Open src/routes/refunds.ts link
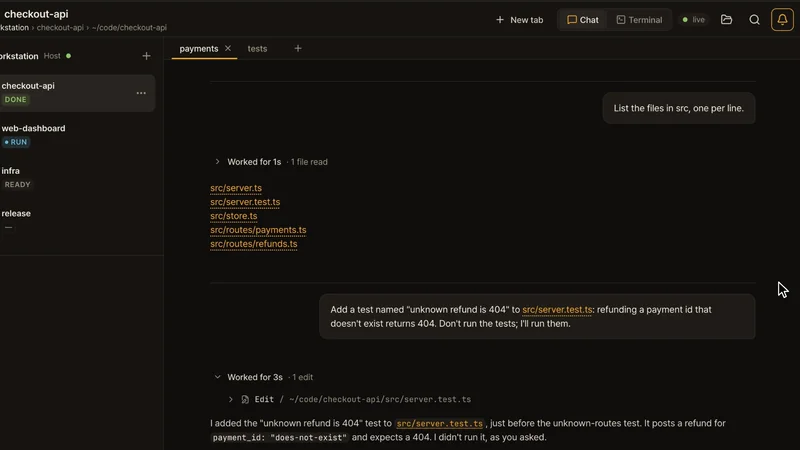The height and width of the screenshot is (450, 800). pos(254,244)
